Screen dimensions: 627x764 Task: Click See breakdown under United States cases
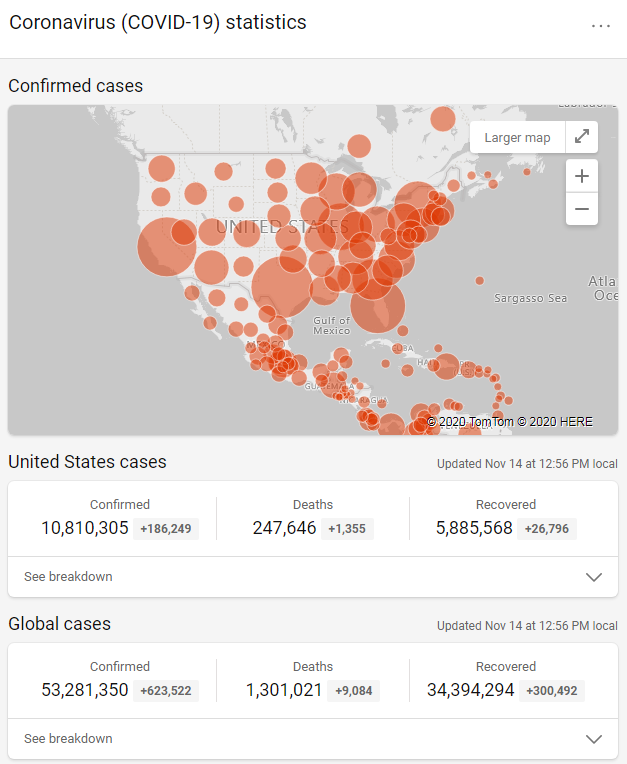tap(68, 577)
